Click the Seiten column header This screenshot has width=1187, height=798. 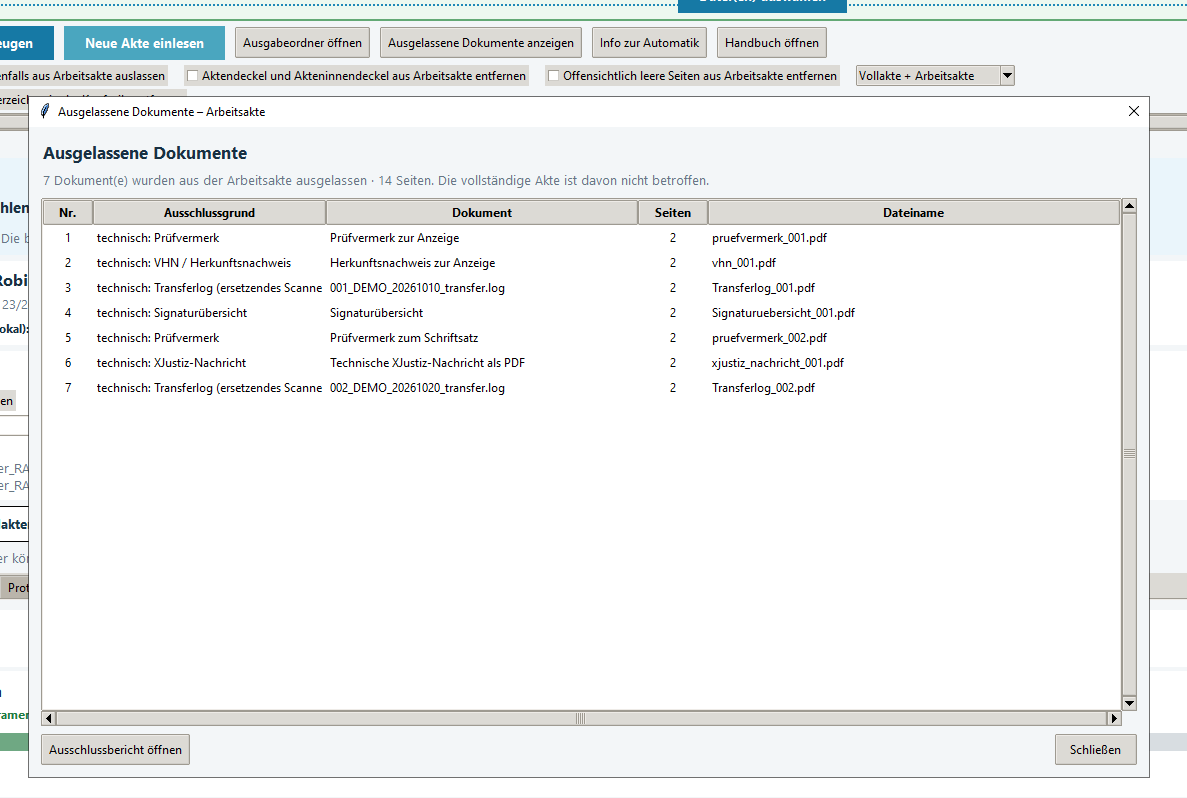(x=672, y=213)
